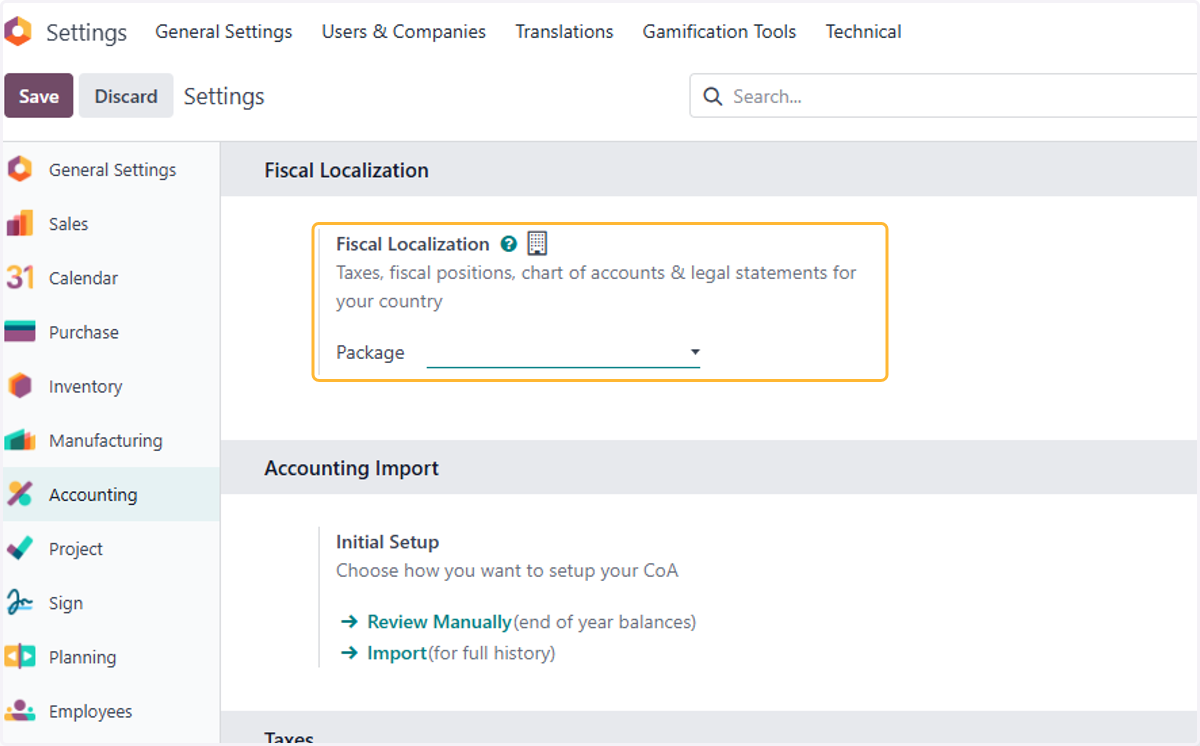Click the Settings breadcrumb text
Viewport: 1200px width, 746px height.
[x=224, y=96]
